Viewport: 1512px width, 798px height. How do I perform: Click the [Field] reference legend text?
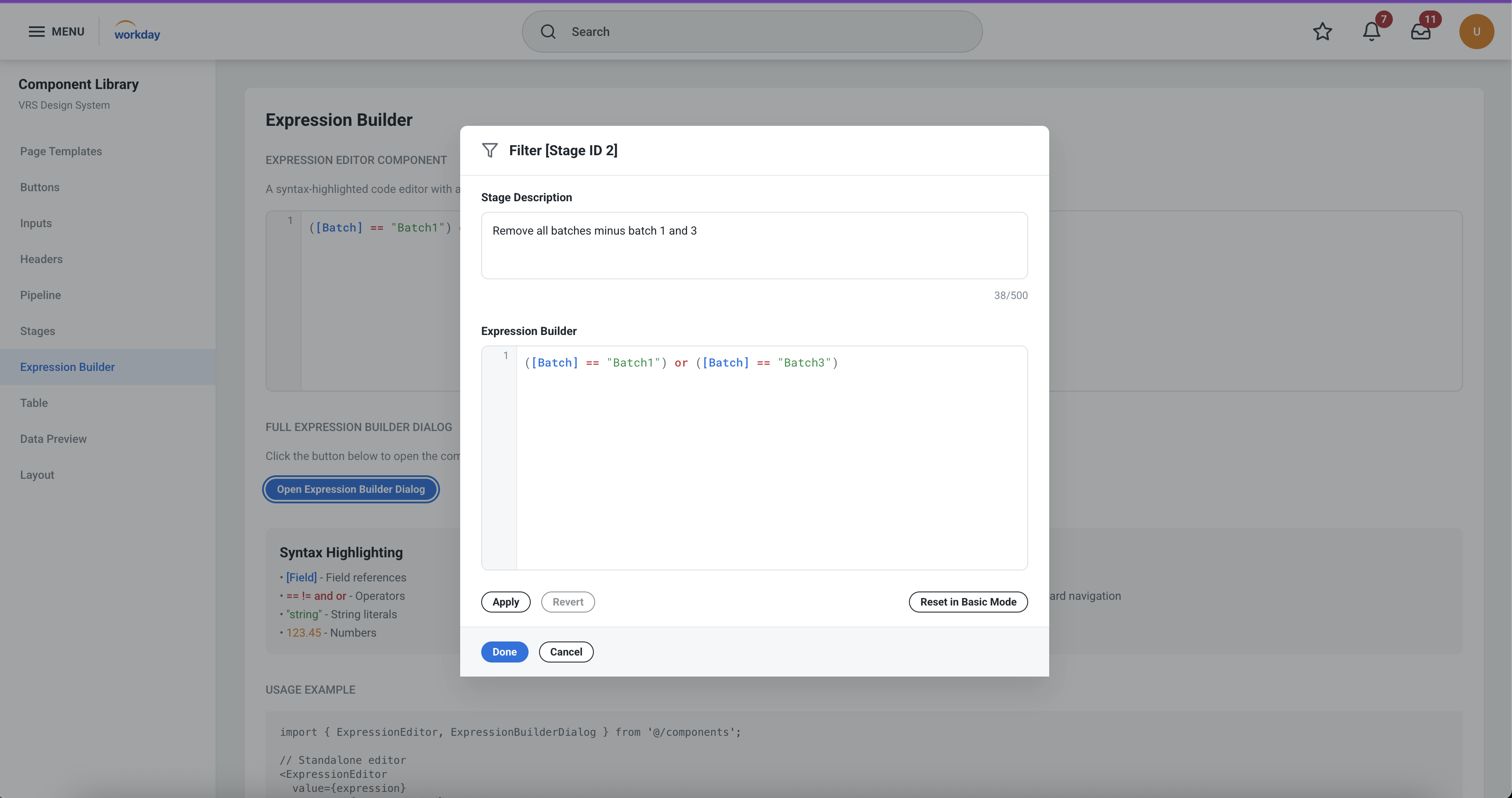click(x=301, y=578)
